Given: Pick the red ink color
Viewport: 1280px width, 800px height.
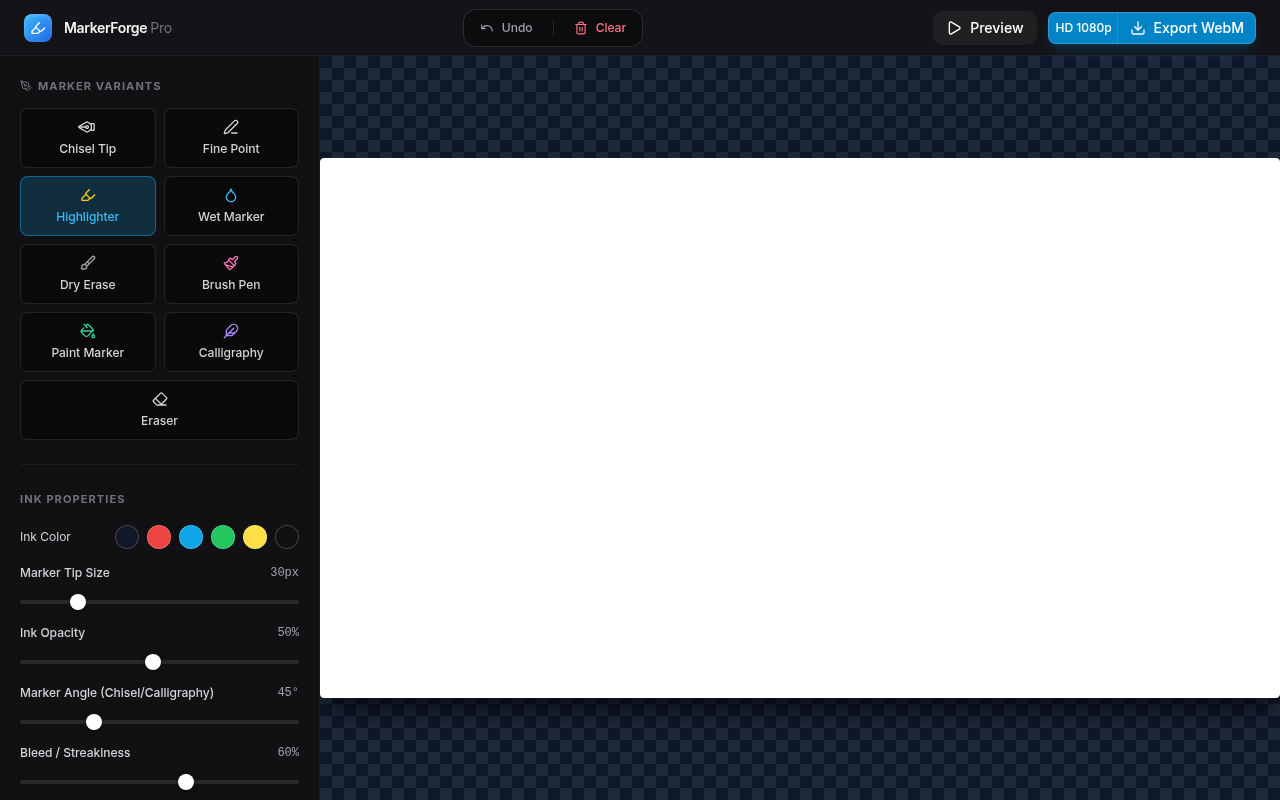Looking at the screenshot, I should pos(159,537).
